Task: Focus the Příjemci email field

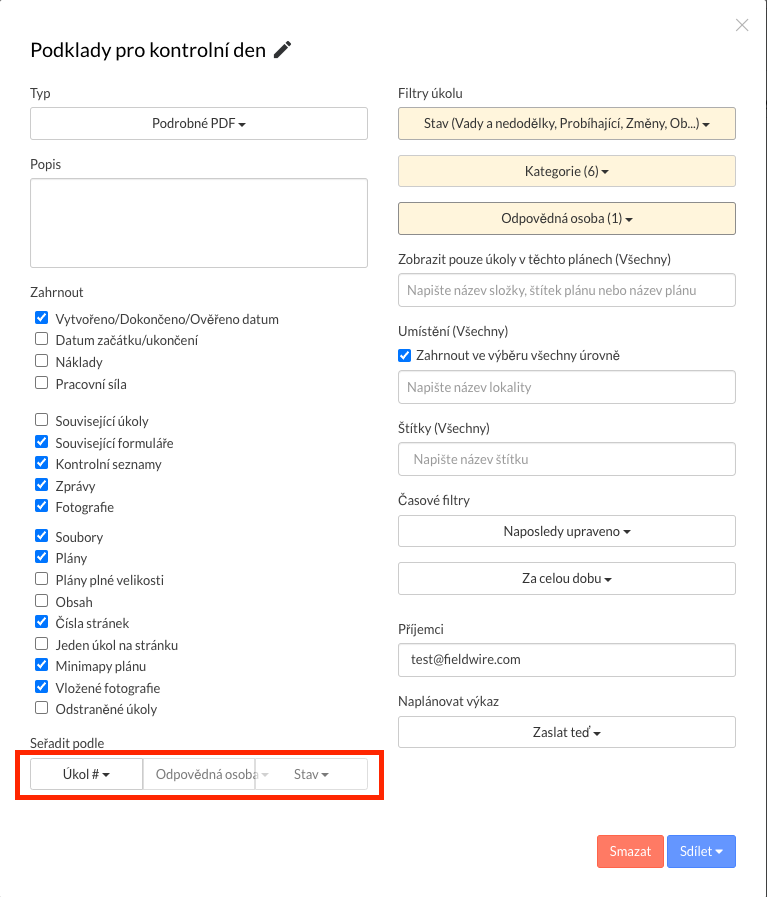Action: click(567, 660)
